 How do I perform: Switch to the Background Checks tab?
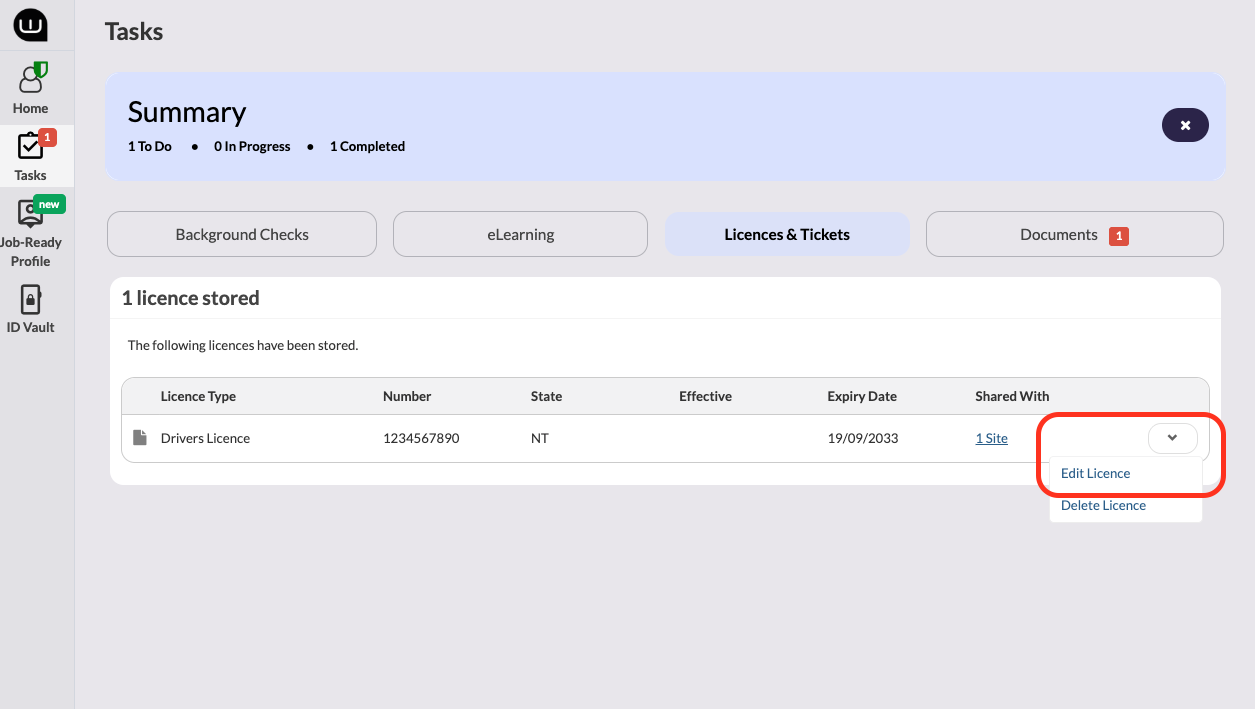click(x=241, y=233)
